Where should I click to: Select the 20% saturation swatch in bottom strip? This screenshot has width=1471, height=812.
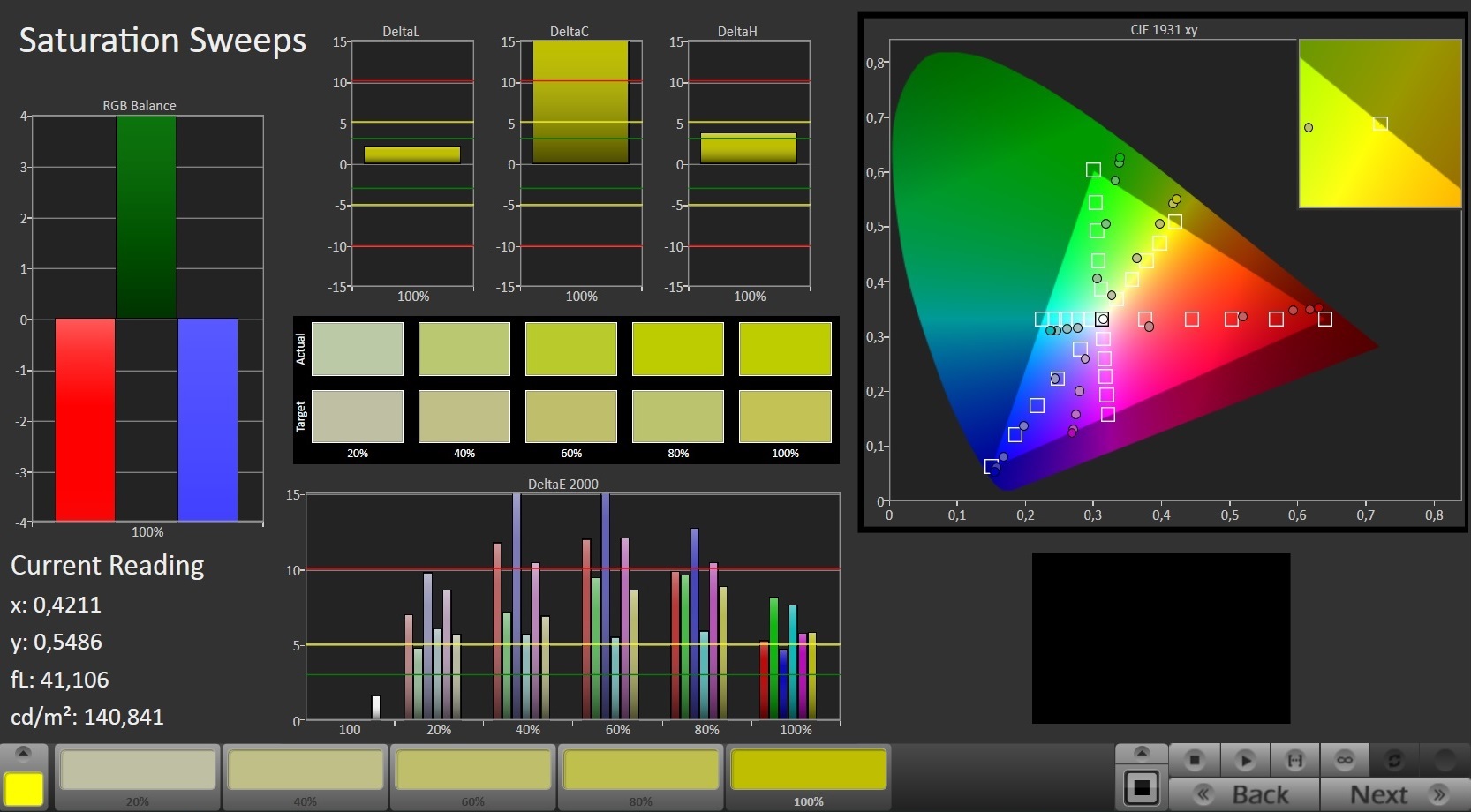(137, 770)
